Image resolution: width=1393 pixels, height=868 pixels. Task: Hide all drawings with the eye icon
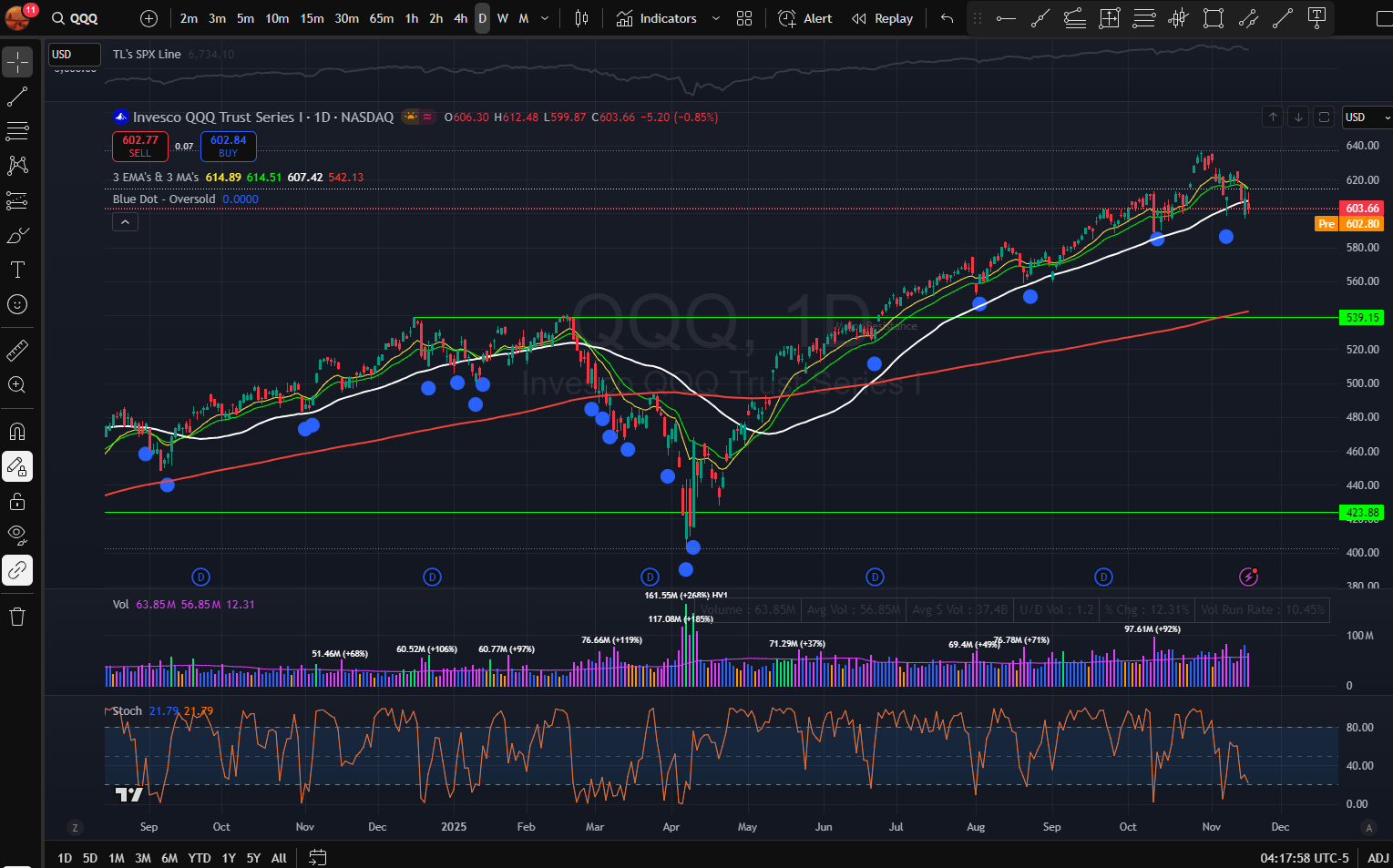[x=17, y=536]
